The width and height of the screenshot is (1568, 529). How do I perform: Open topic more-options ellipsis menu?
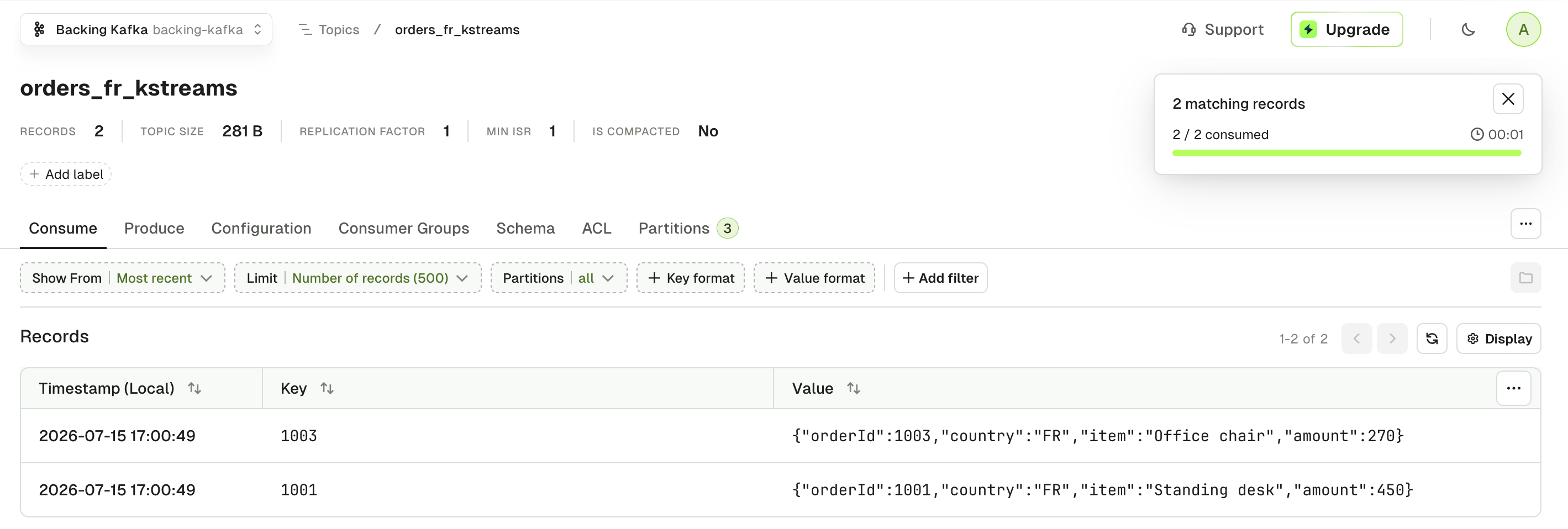(x=1525, y=224)
